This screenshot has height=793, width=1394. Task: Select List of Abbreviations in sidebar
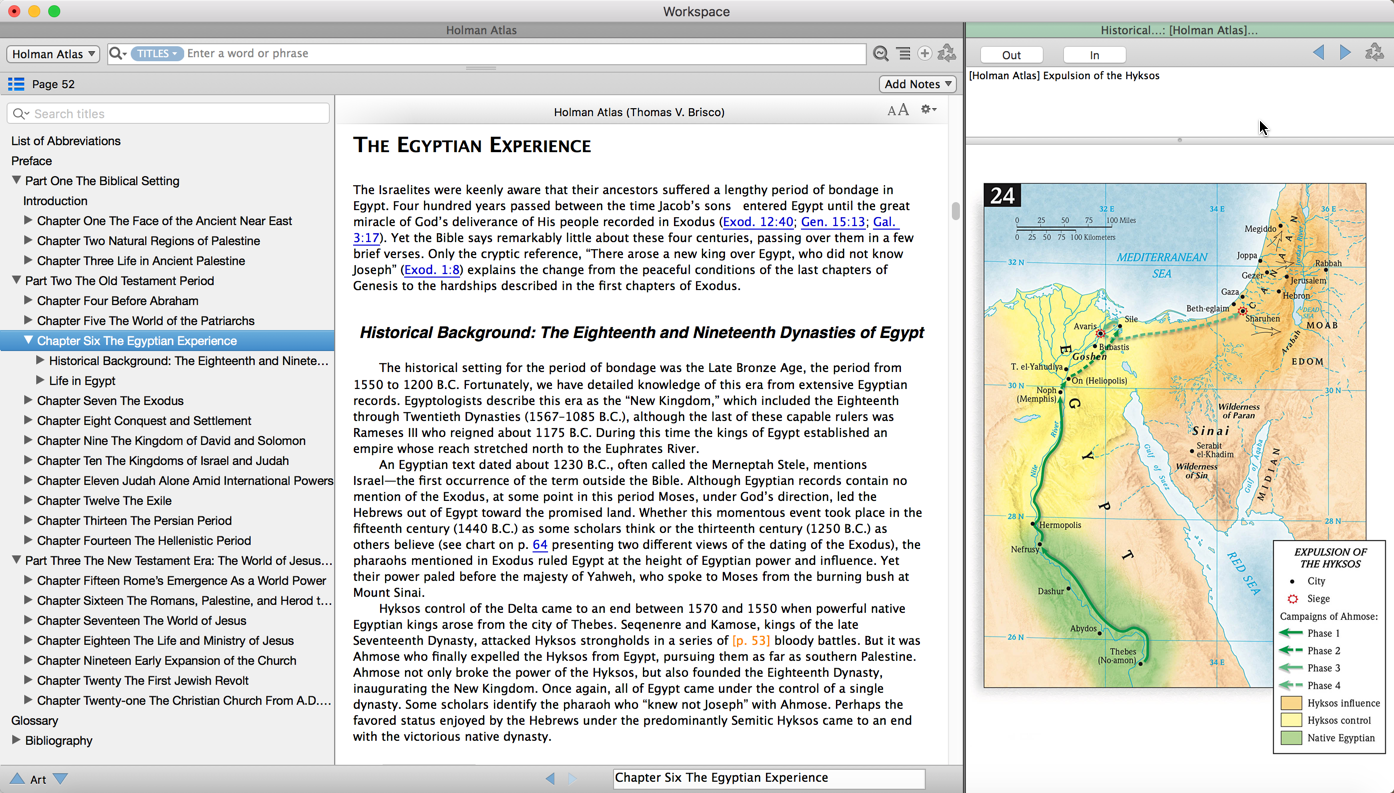66,141
